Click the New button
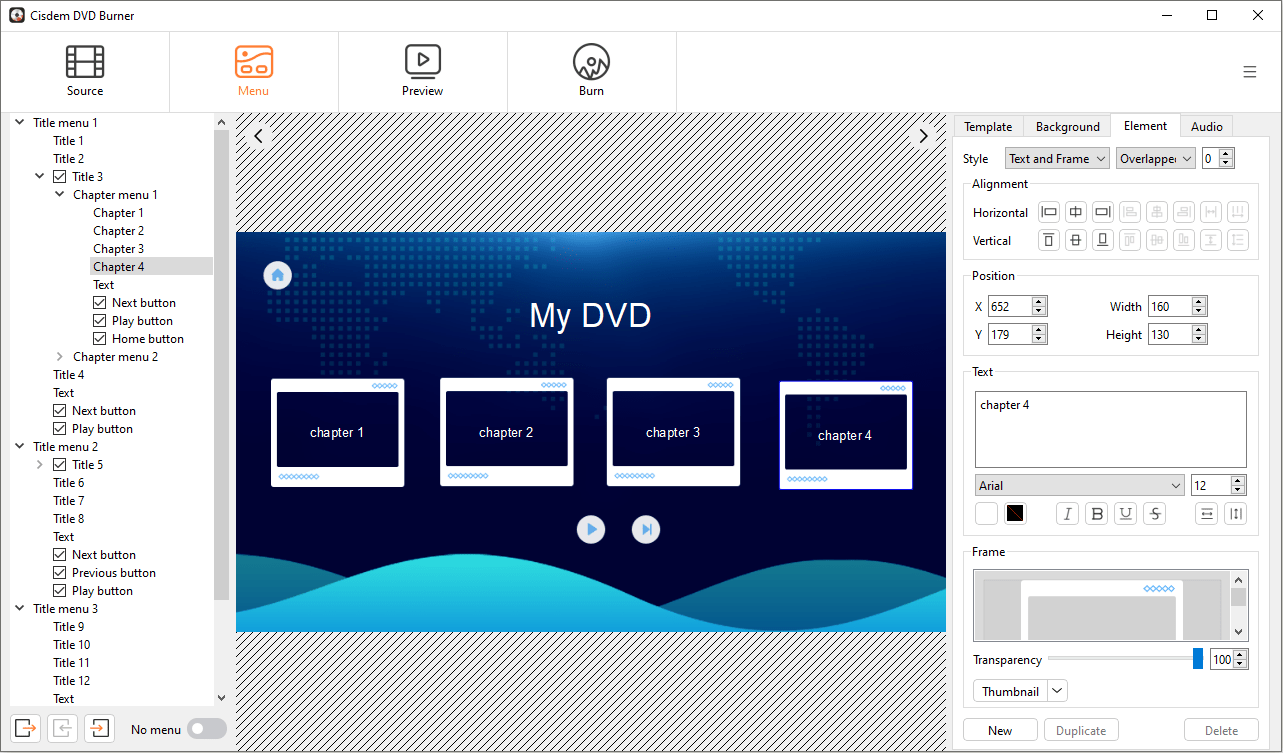Screen dimensions: 1283x753 coord(999,731)
